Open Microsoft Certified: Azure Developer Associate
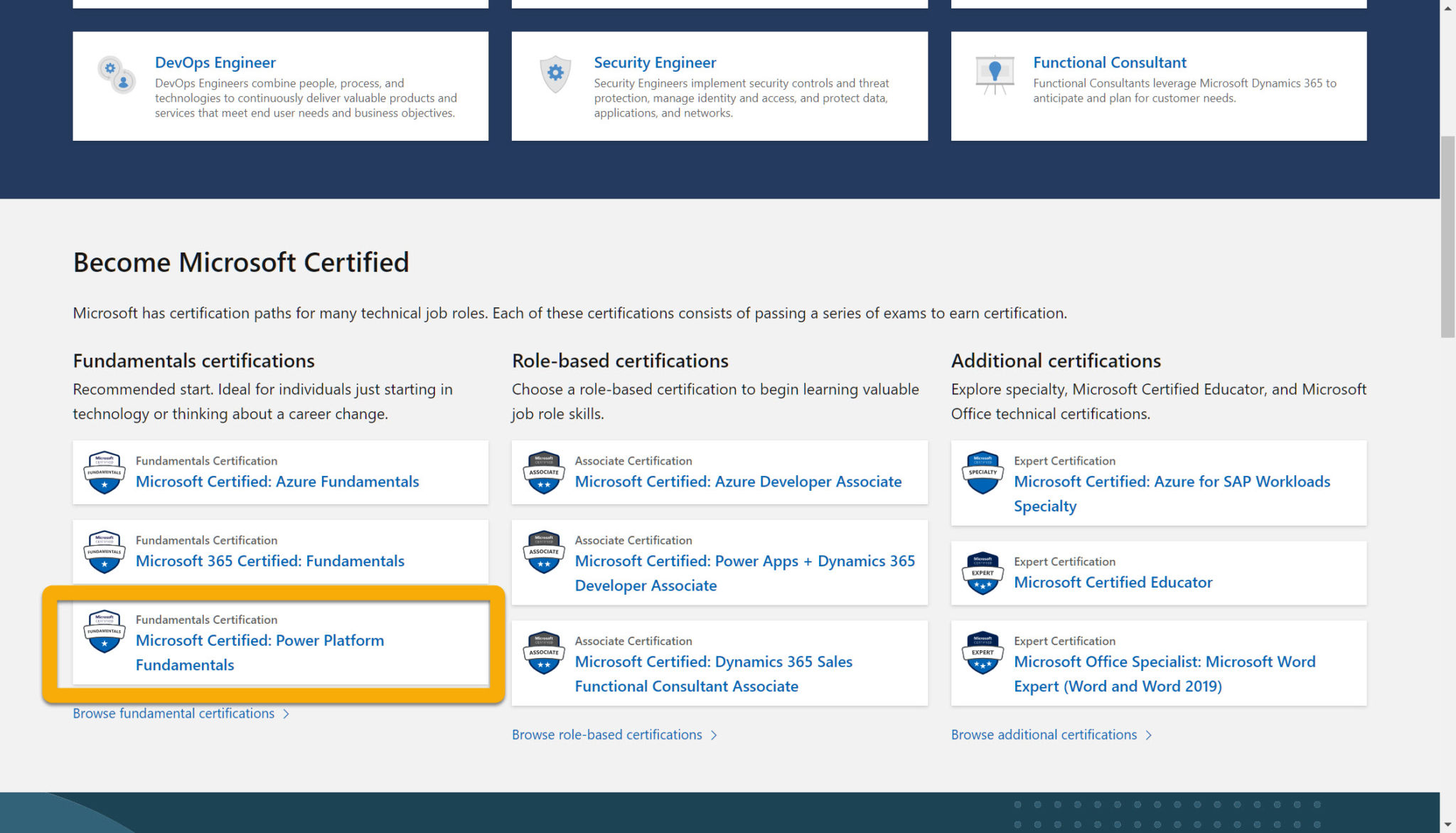Viewport: 1456px width, 833px height. [x=738, y=482]
